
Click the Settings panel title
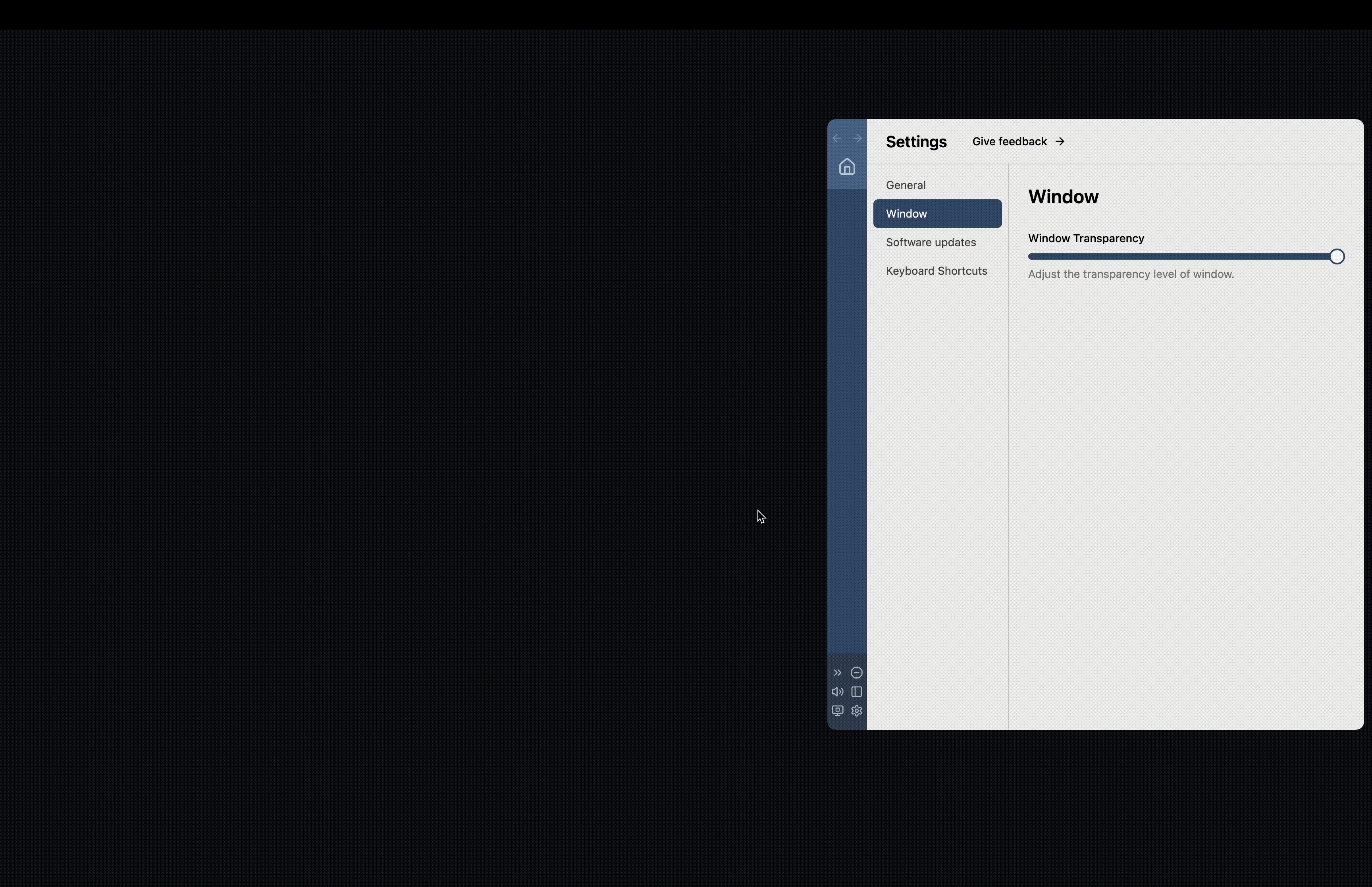click(916, 141)
